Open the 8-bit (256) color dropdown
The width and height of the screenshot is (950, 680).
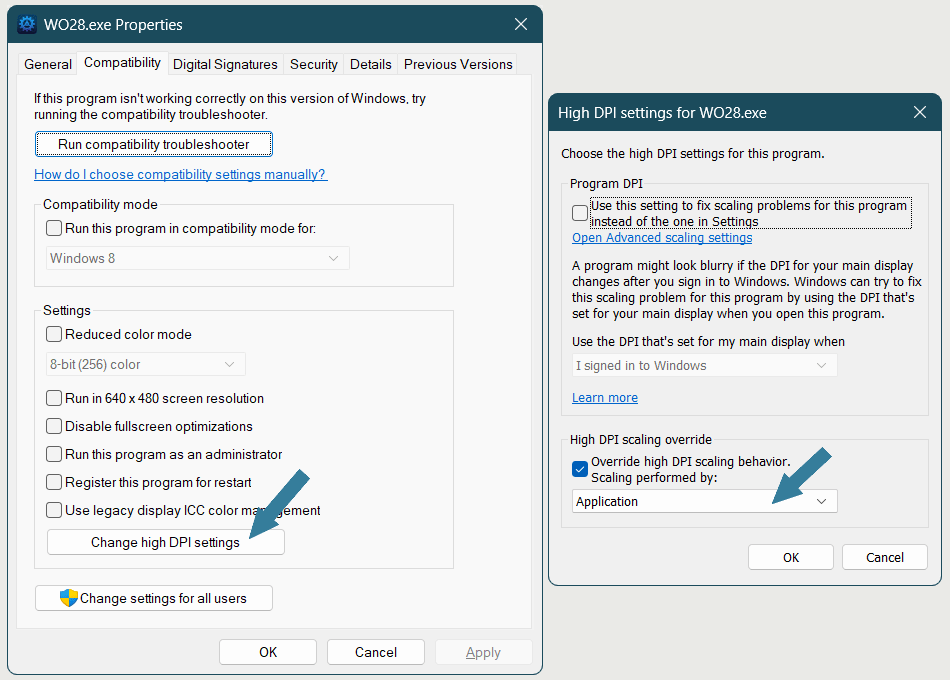146,364
